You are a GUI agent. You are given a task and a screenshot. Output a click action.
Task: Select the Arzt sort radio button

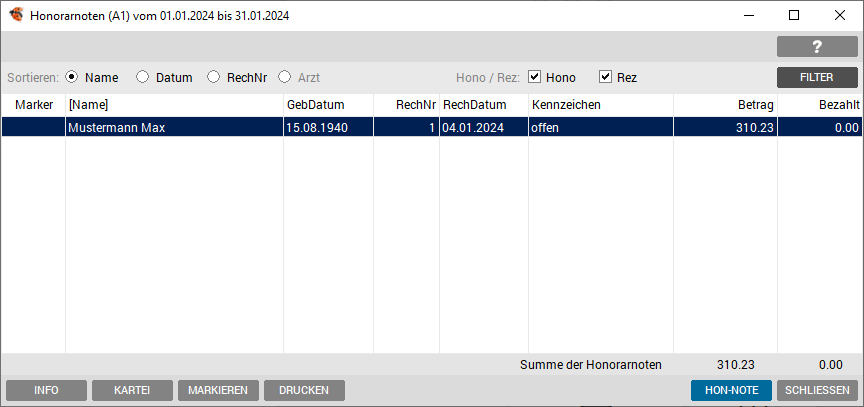click(x=284, y=77)
